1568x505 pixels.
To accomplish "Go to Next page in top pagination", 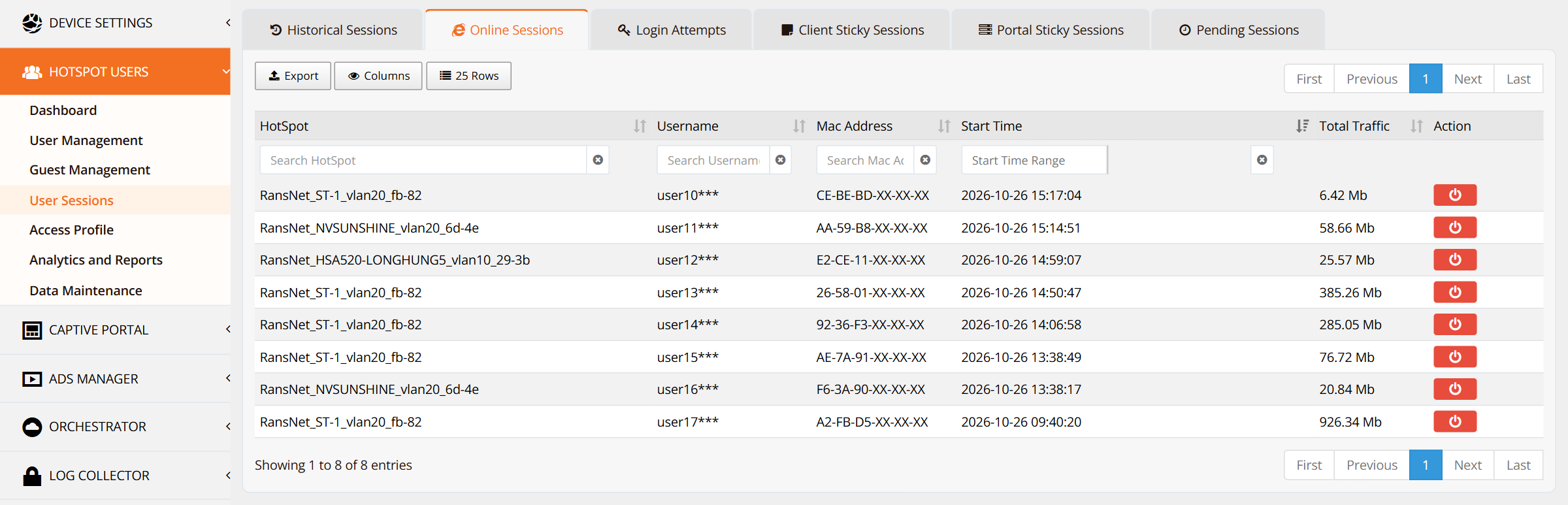I will [x=1467, y=79].
